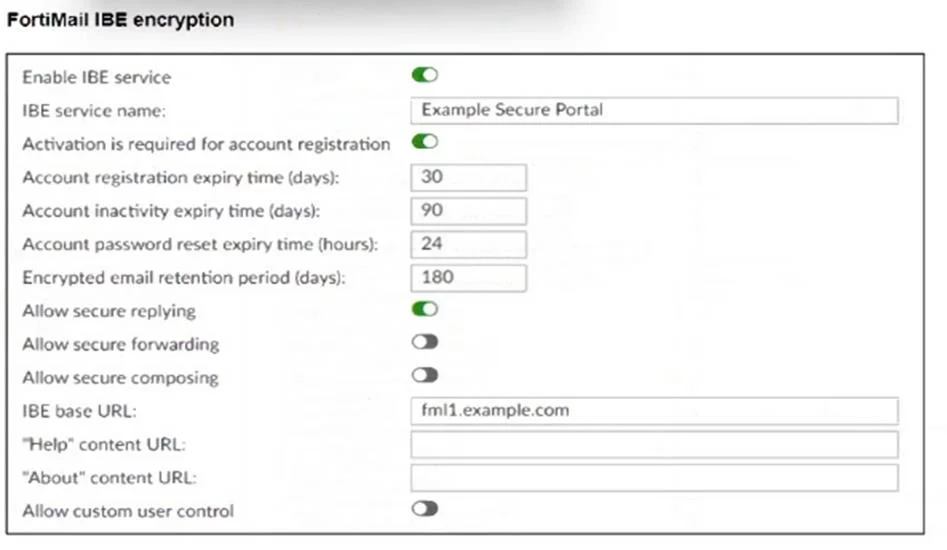
Task: Turn on Allow custom user control
Action: (425, 509)
